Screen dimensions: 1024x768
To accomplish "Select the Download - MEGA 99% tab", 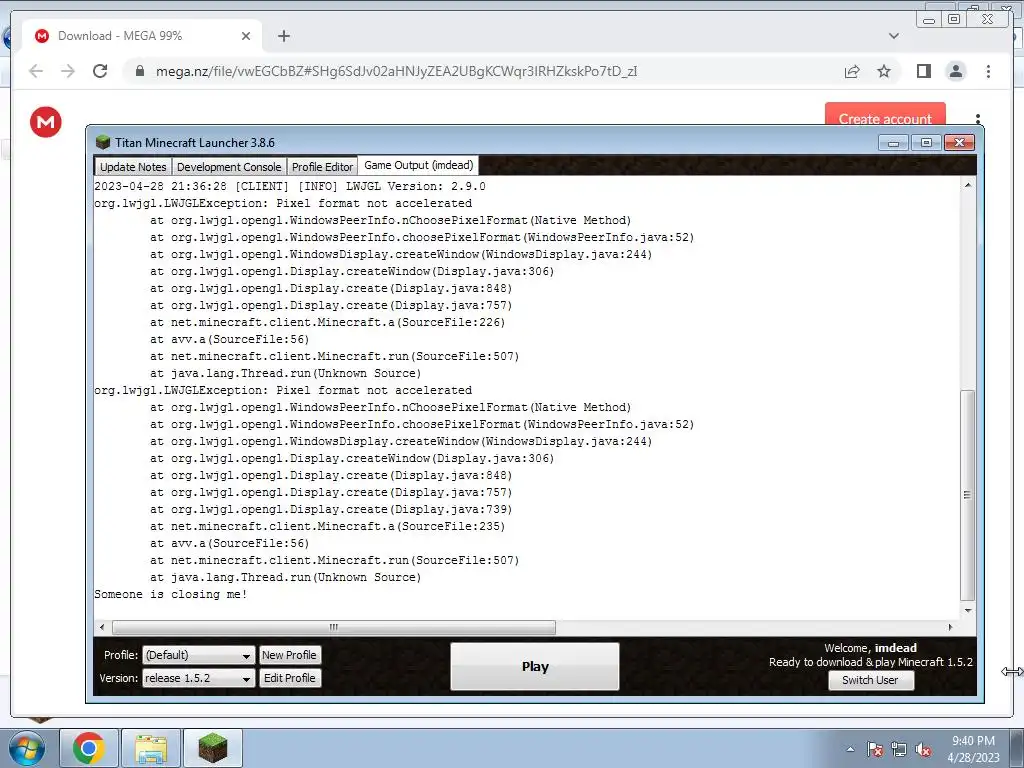I will pos(142,36).
